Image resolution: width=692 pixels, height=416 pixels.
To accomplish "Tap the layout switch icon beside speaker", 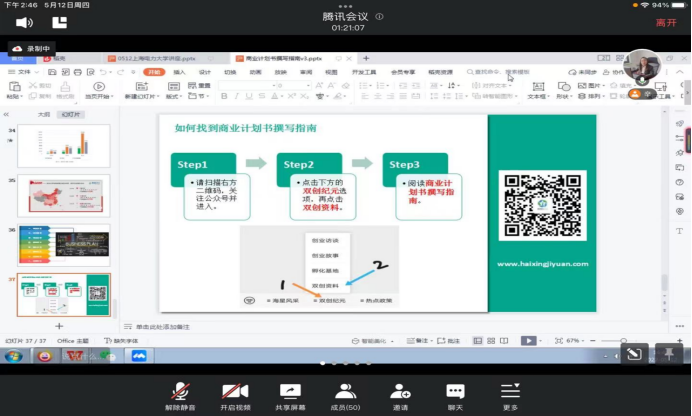I will (60, 22).
